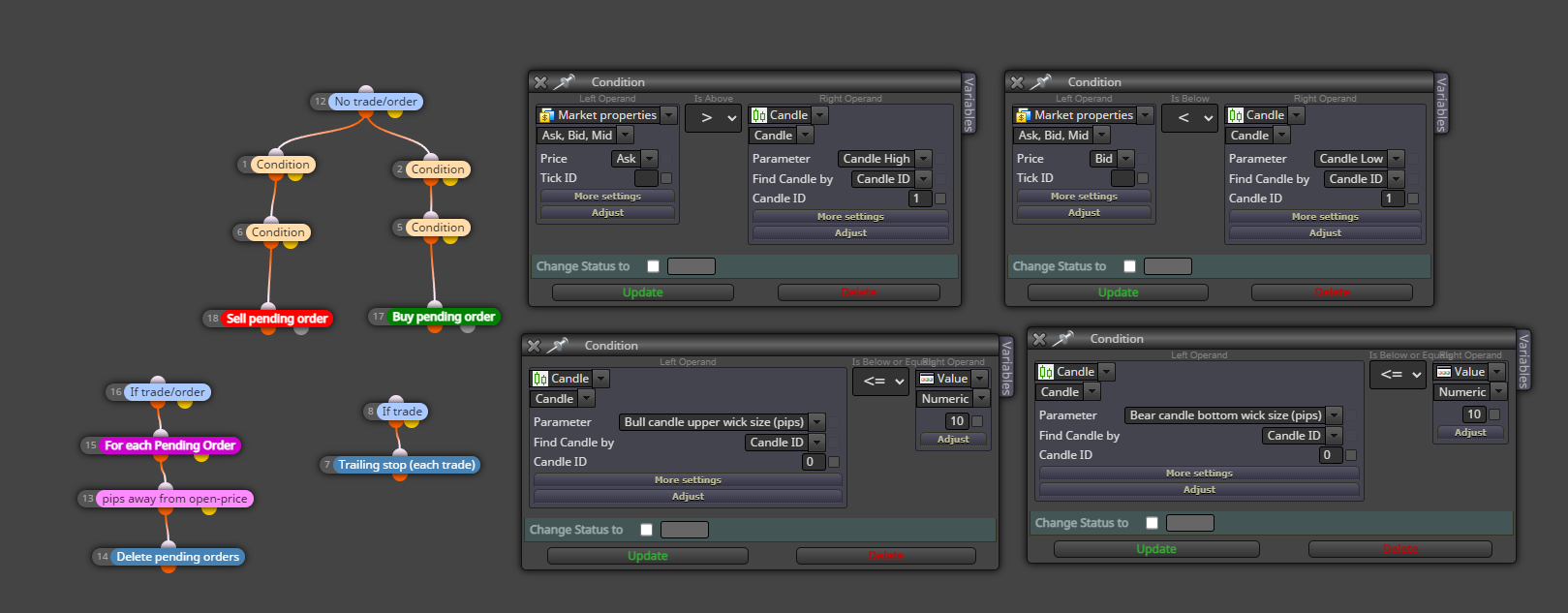Viewport: 1568px width, 613px height.
Task: Select Condition node number 1
Action: [283, 165]
